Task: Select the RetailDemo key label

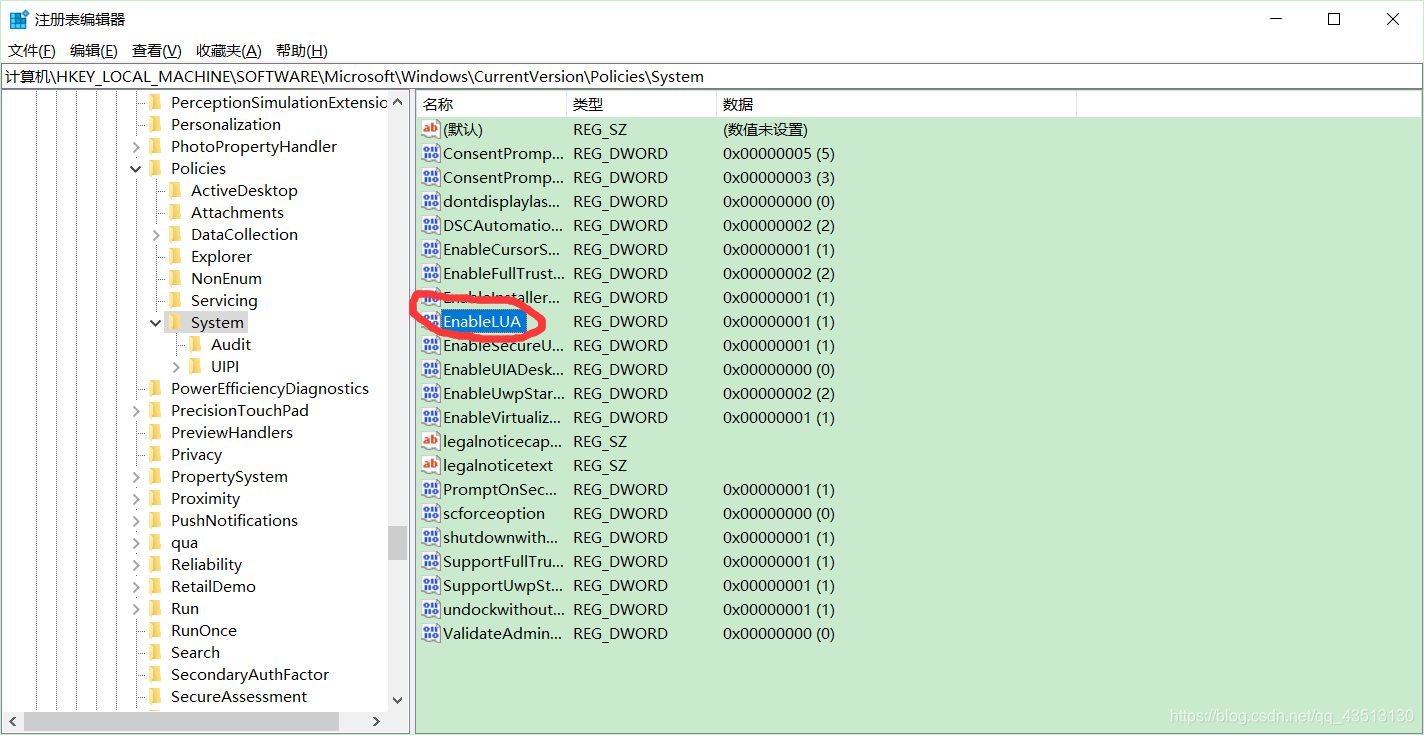Action: pyautogui.click(x=213, y=586)
